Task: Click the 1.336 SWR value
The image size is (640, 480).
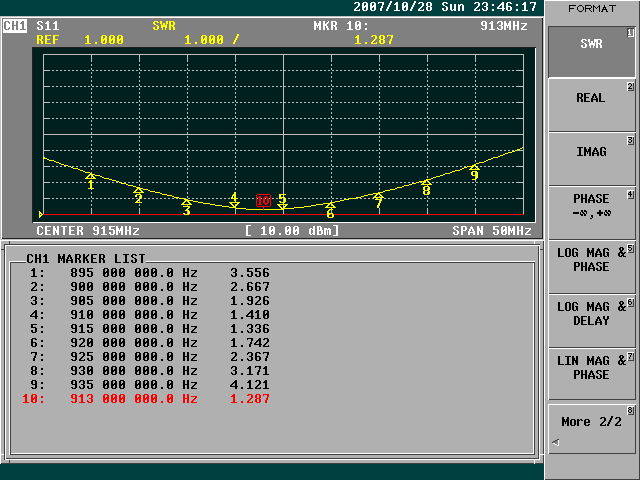Action: 250,329
